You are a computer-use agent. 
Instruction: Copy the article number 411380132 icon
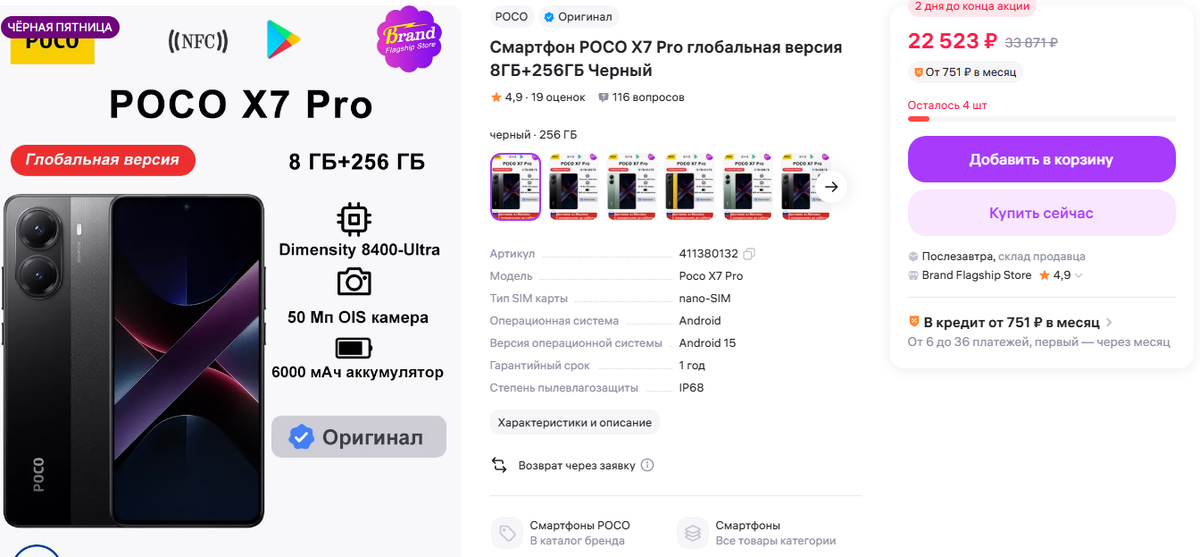(x=750, y=254)
